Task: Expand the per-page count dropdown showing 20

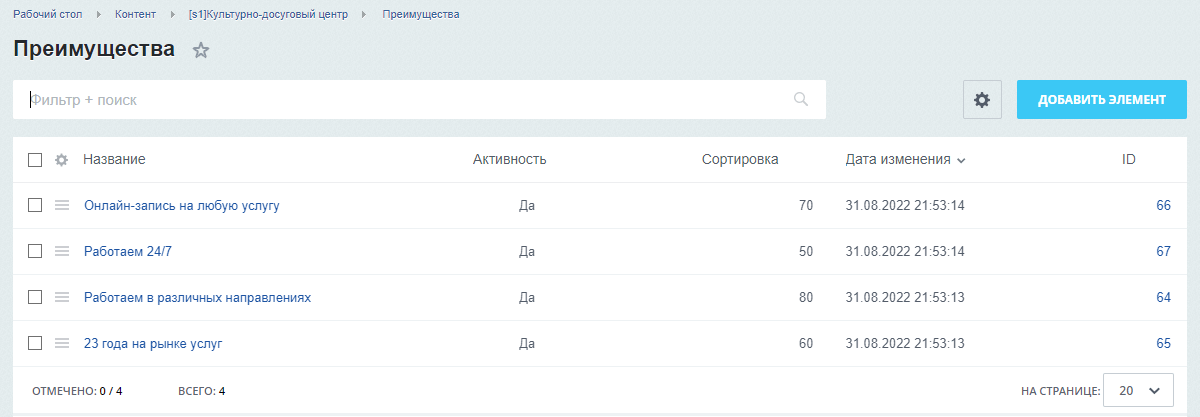Action: [1138, 391]
